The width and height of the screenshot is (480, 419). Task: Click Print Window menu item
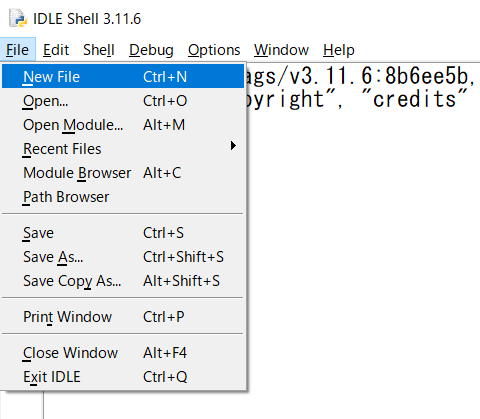point(123,317)
